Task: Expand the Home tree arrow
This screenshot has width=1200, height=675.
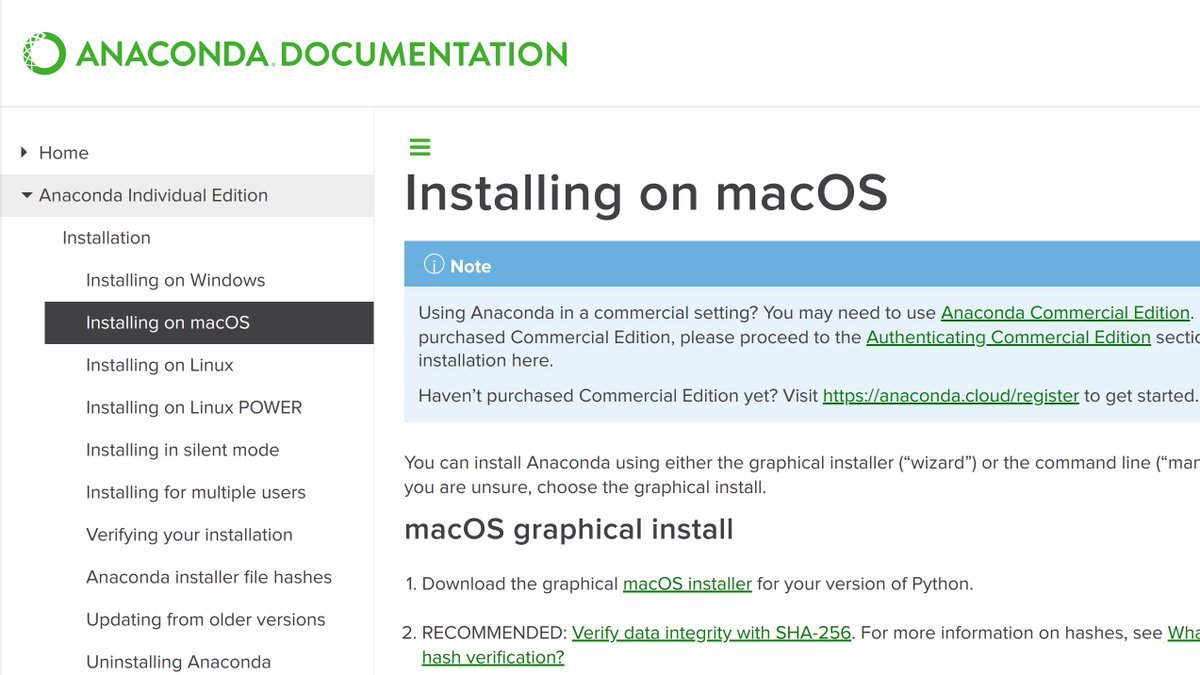Action: tap(24, 152)
